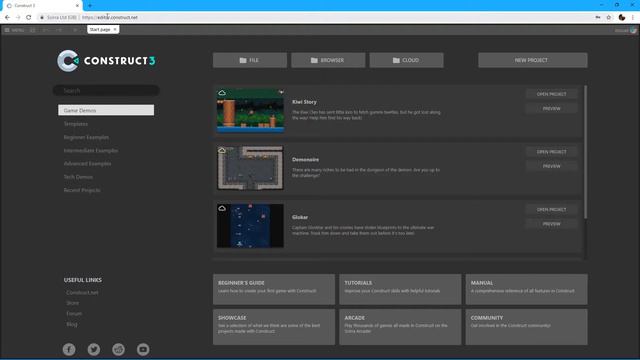The width and height of the screenshot is (640, 360).
Task: Open the Chrome three-dot menu
Action: [x=633, y=18]
